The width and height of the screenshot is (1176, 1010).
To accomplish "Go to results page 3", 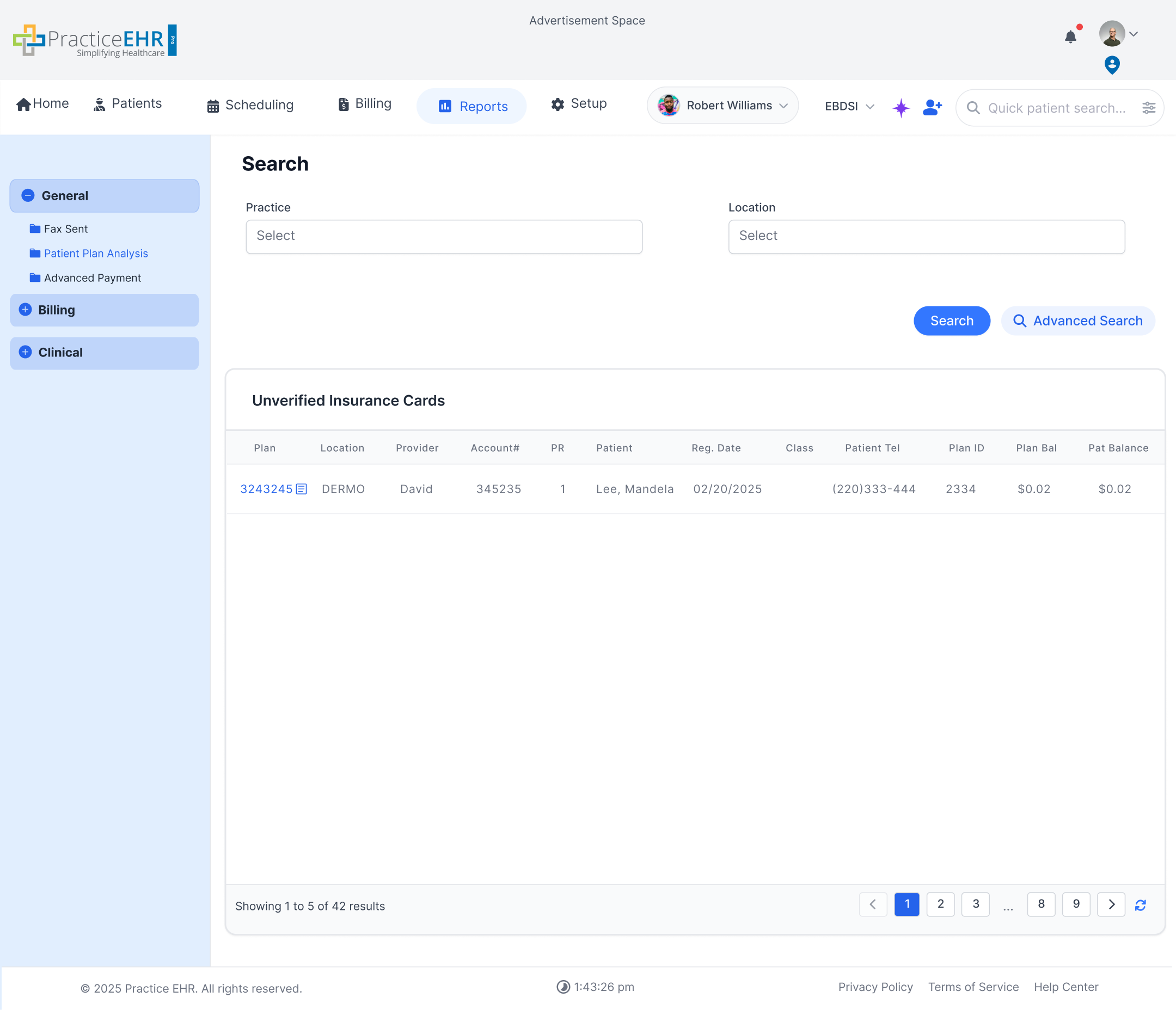I will [975, 904].
